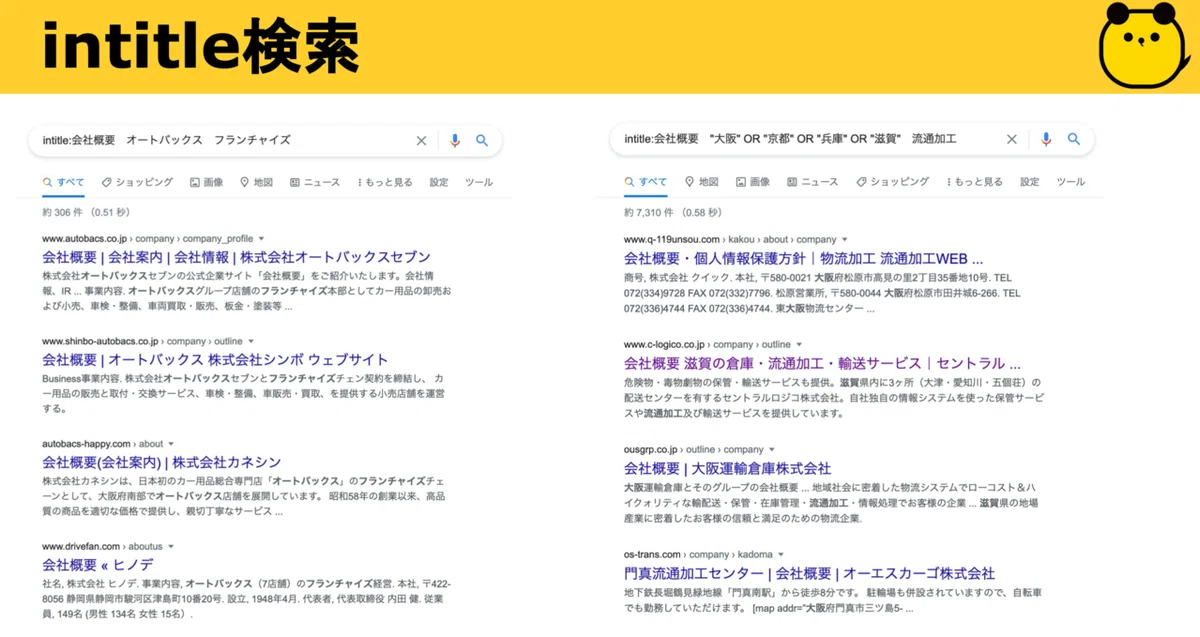1200x637 pixels.
Task: Select すべて tab in right results
Action: coord(645,182)
